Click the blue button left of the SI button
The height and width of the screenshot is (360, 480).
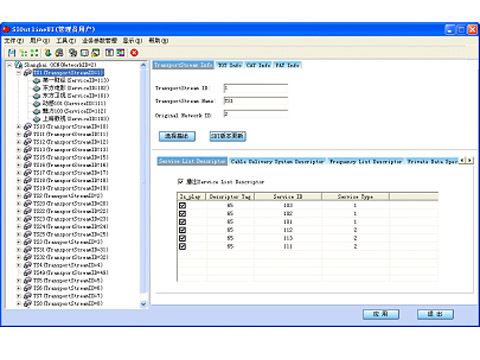click(x=177, y=136)
